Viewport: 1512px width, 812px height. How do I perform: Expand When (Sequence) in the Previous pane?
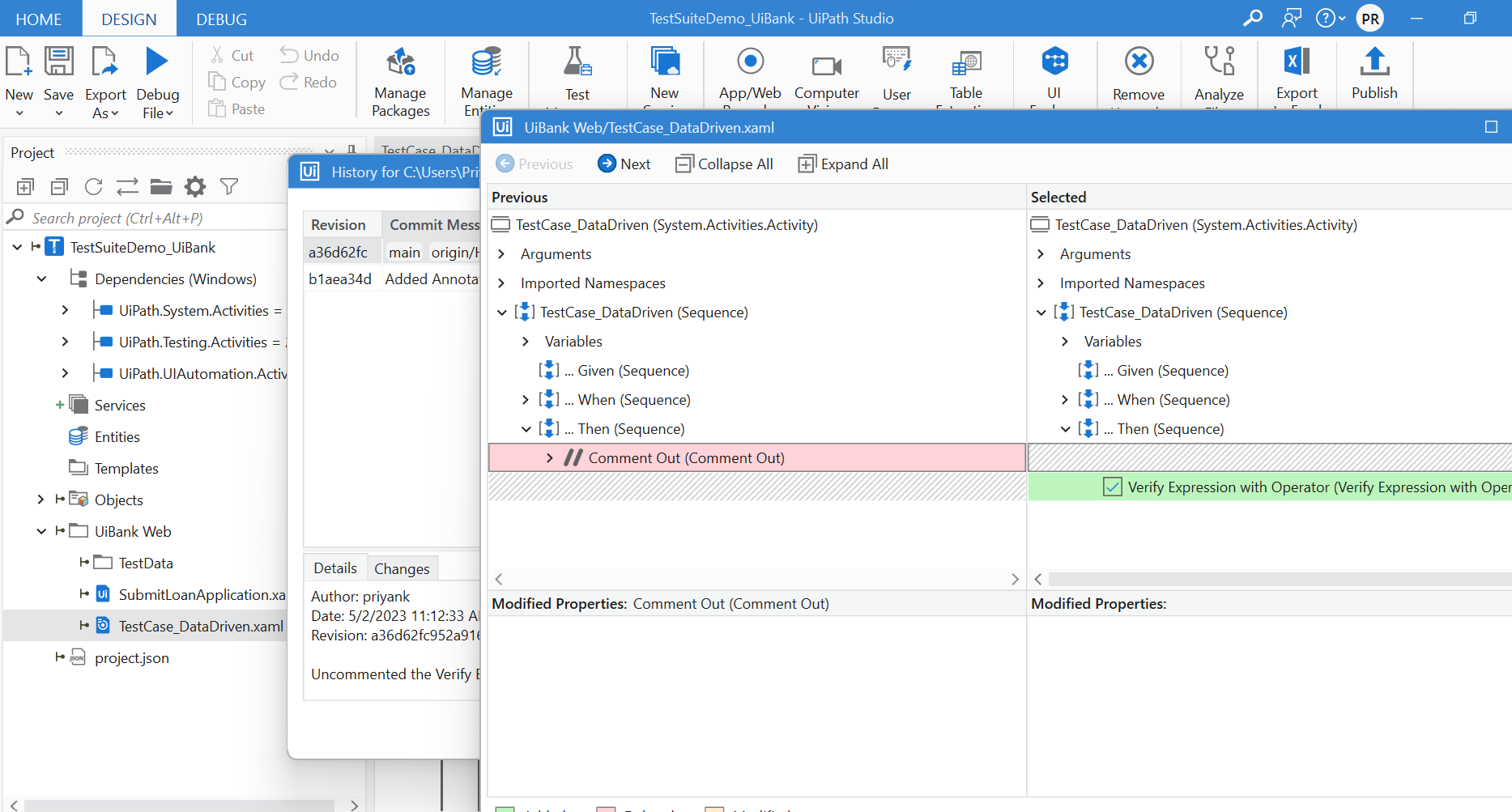[x=526, y=399]
